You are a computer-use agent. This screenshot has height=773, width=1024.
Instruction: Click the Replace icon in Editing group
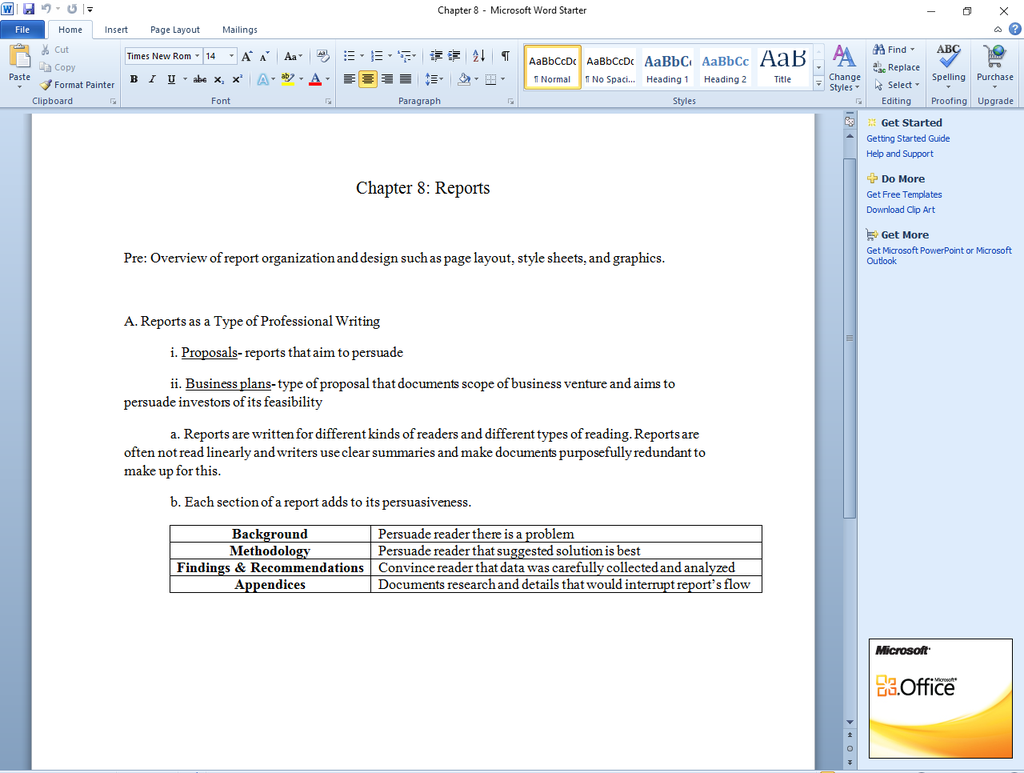pos(879,67)
